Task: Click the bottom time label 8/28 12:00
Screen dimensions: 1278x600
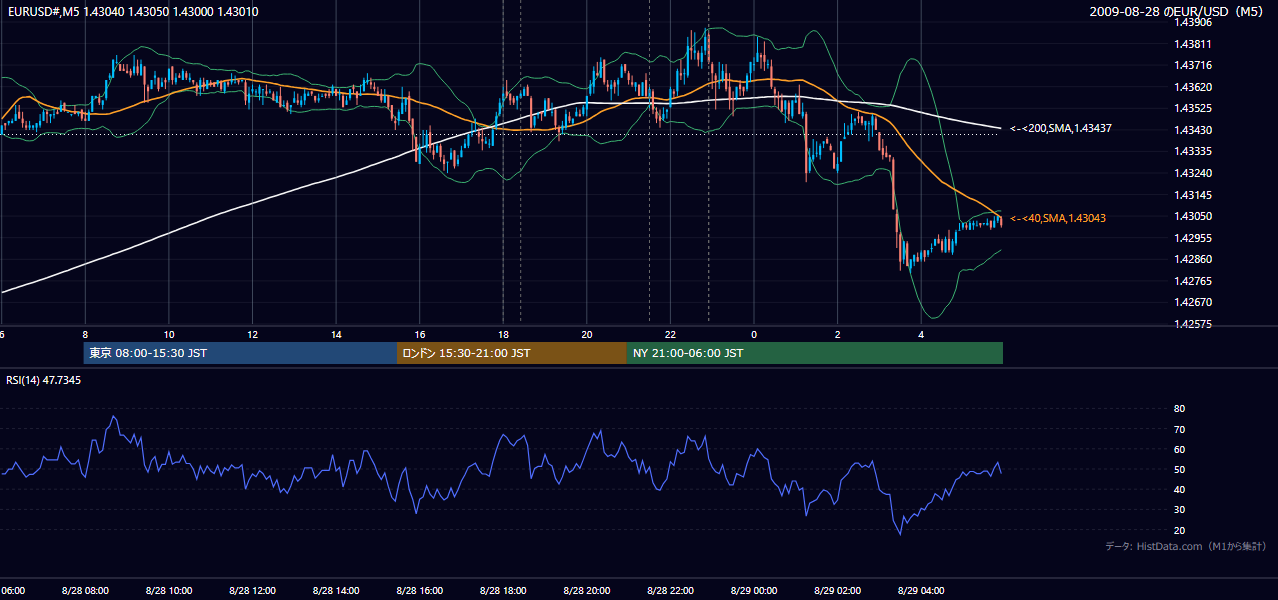Action: pyautogui.click(x=252, y=590)
